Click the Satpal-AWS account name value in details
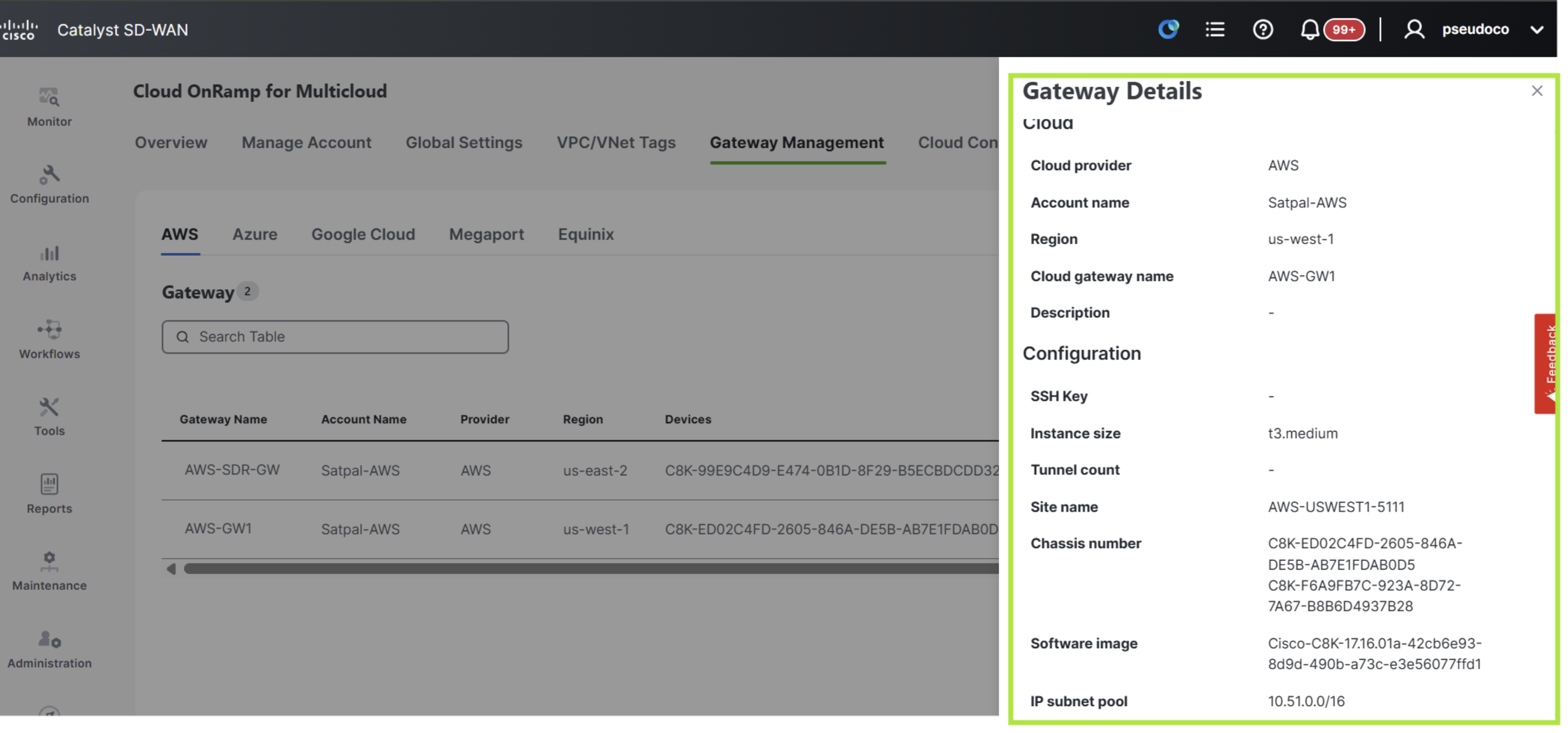Screen dimensions: 1568x733 [1307, 202]
